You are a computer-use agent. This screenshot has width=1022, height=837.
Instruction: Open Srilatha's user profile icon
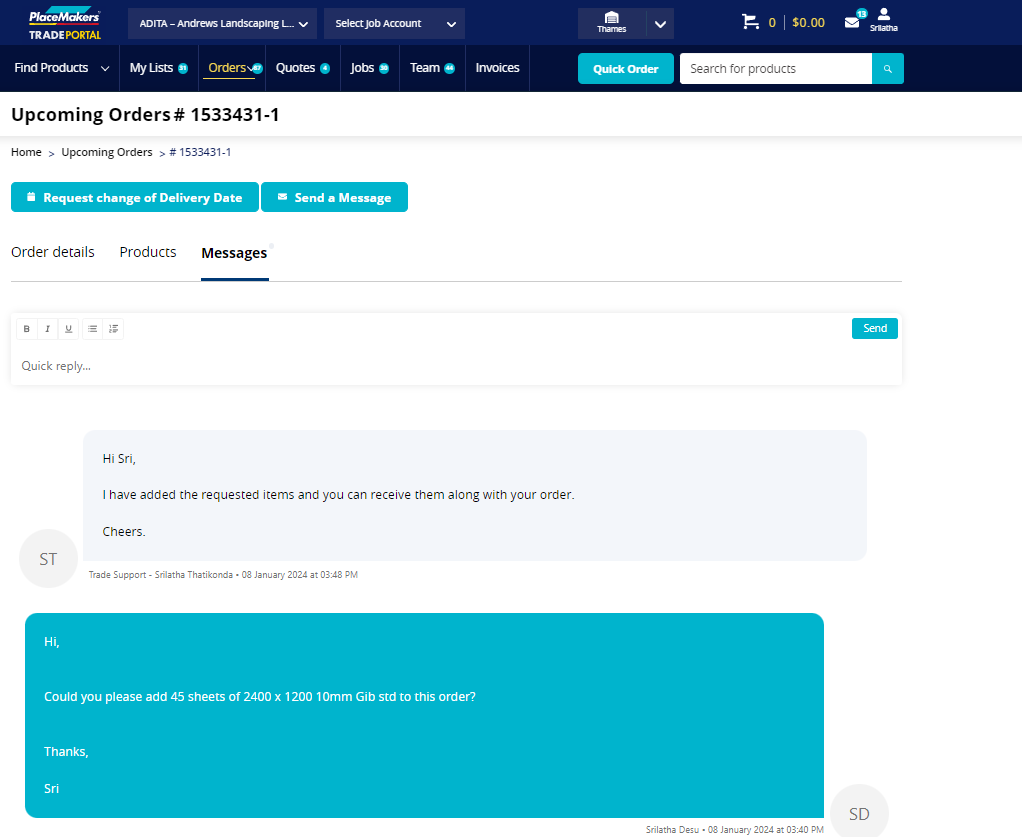884,20
